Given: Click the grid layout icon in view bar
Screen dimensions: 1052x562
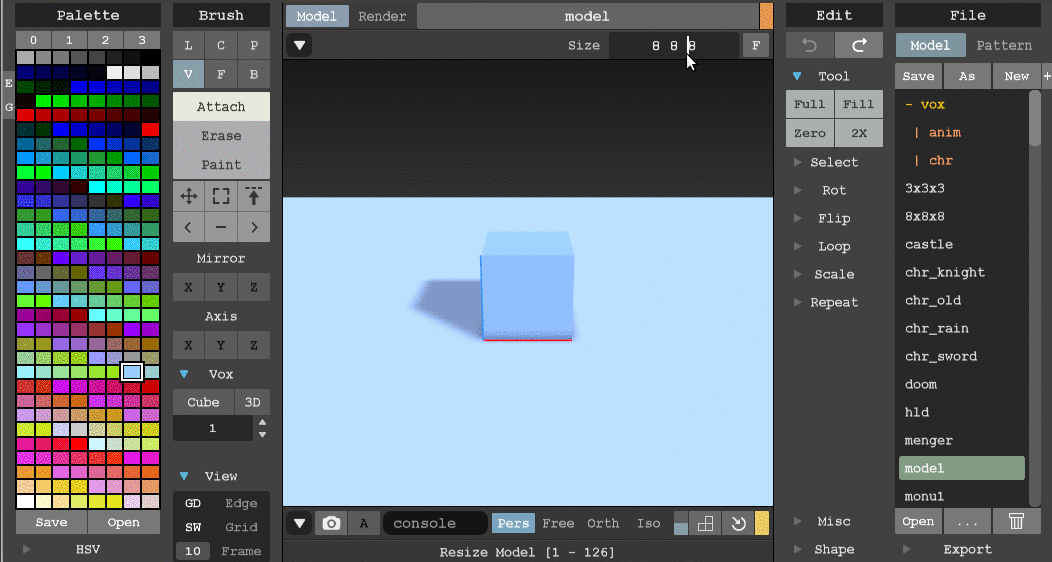Looking at the screenshot, I should (705, 523).
